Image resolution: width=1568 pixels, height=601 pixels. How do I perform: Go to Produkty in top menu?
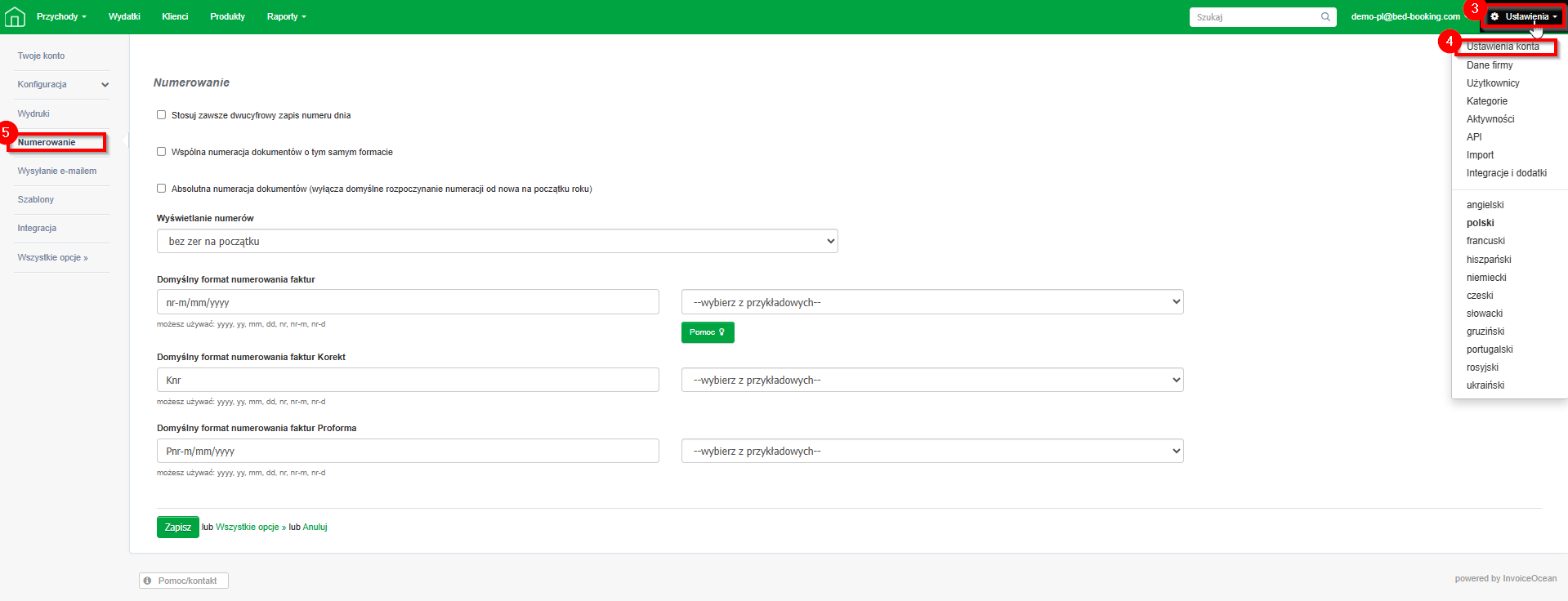coord(227,16)
